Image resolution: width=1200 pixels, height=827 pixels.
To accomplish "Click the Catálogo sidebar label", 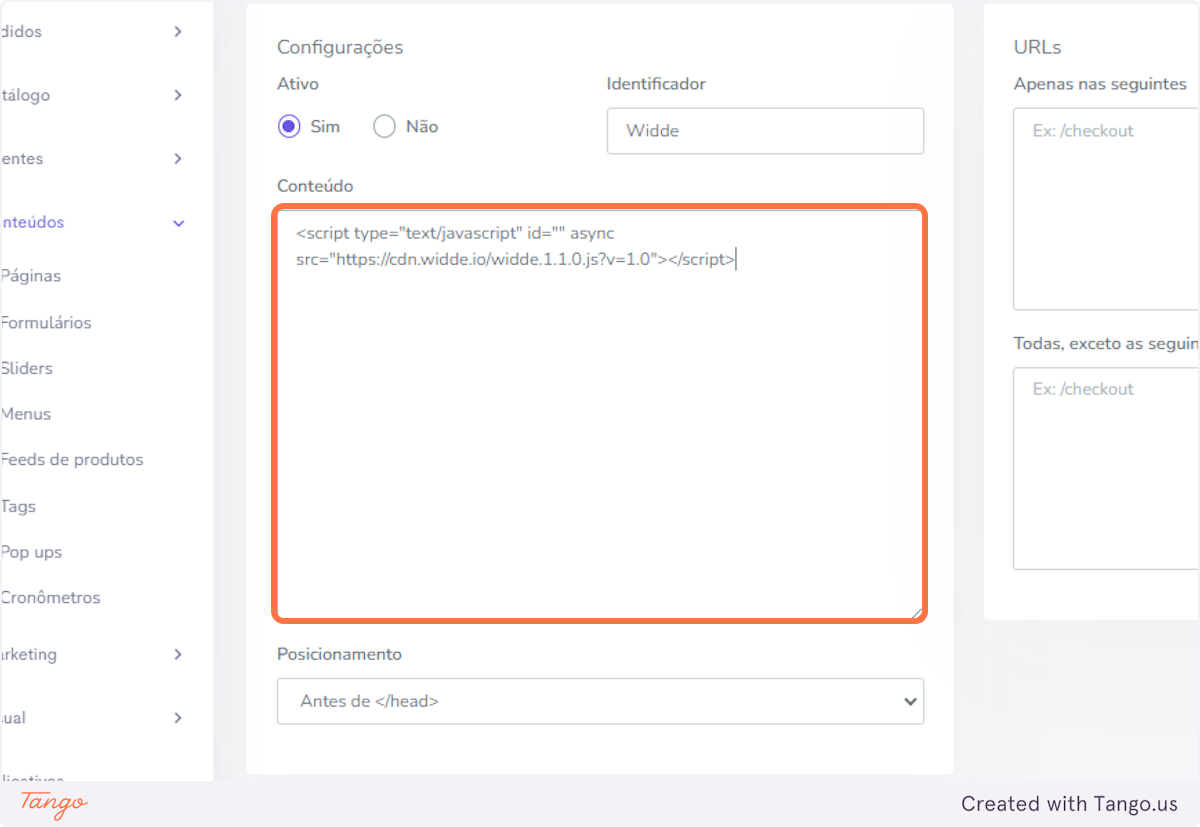I will tap(25, 95).
